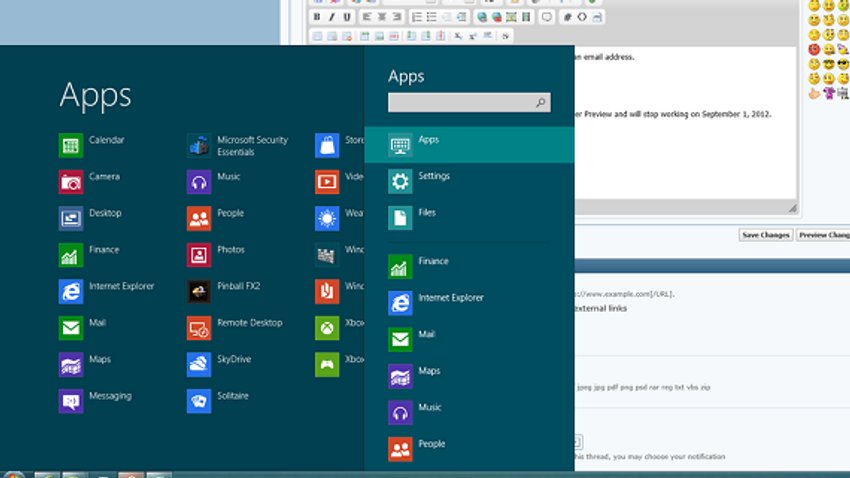Insert a link using the globe icon

481,17
